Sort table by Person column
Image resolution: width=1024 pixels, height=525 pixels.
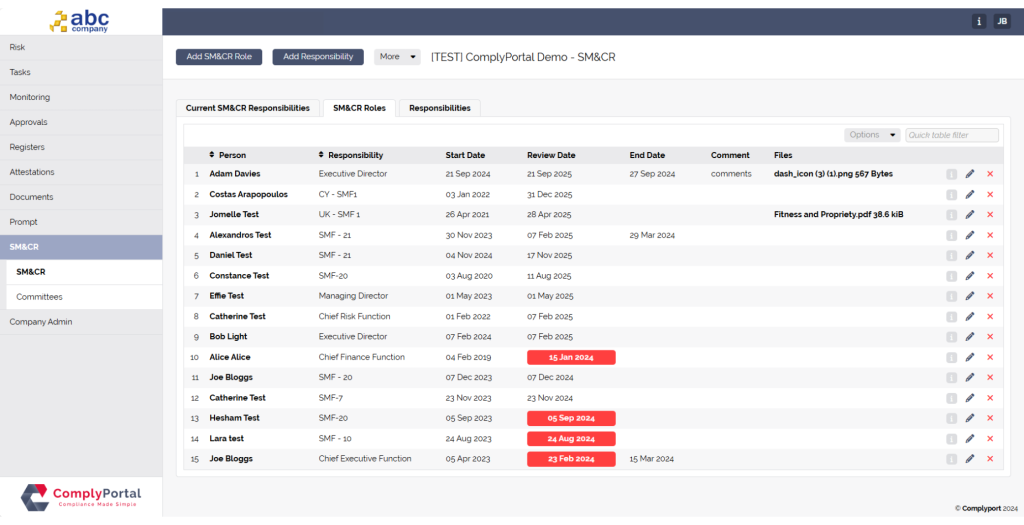tap(227, 155)
